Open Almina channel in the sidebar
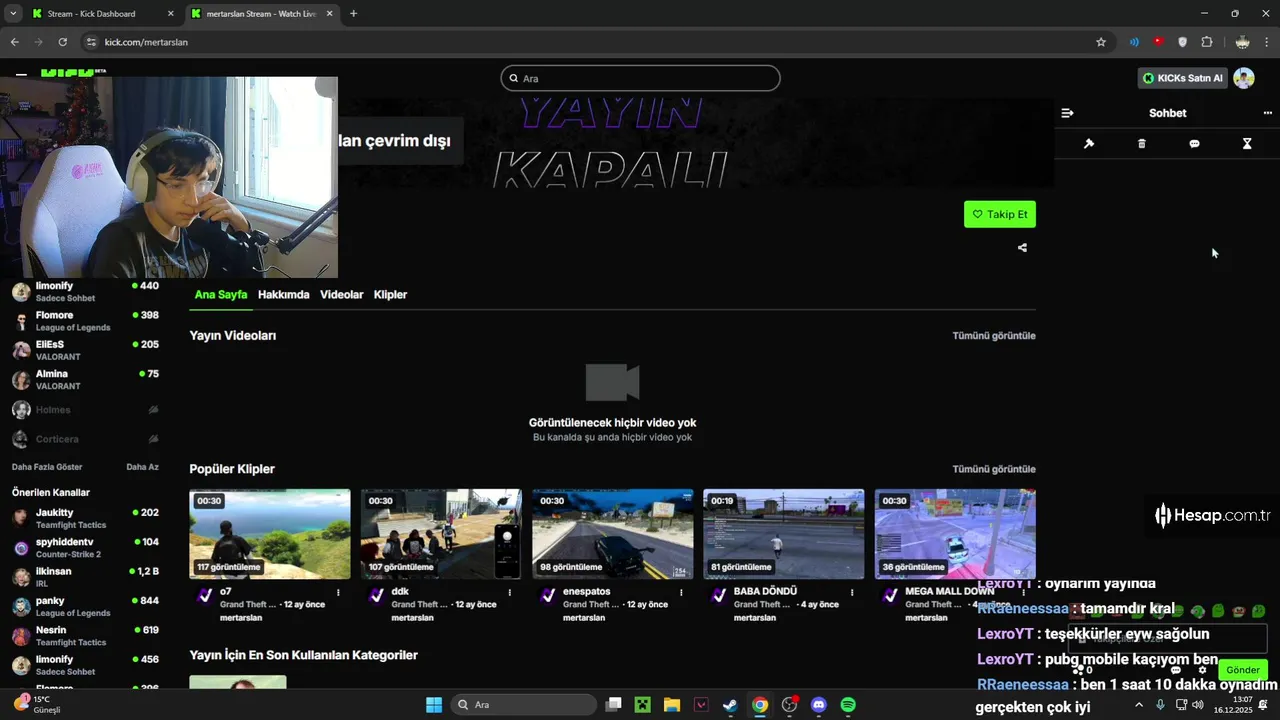 click(85, 380)
